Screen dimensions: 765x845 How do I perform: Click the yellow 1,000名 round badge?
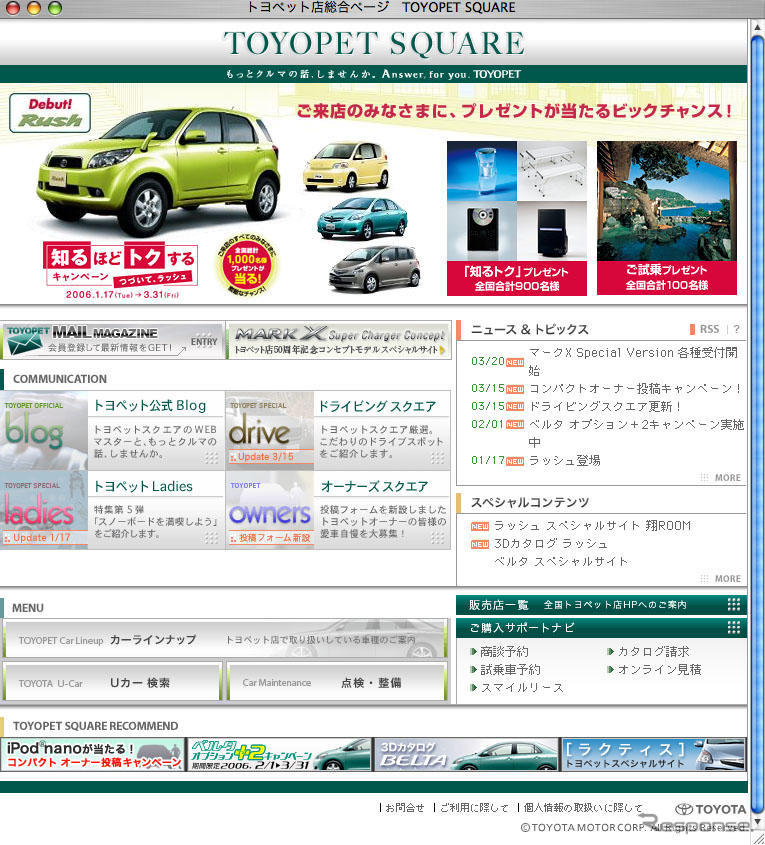[247, 265]
